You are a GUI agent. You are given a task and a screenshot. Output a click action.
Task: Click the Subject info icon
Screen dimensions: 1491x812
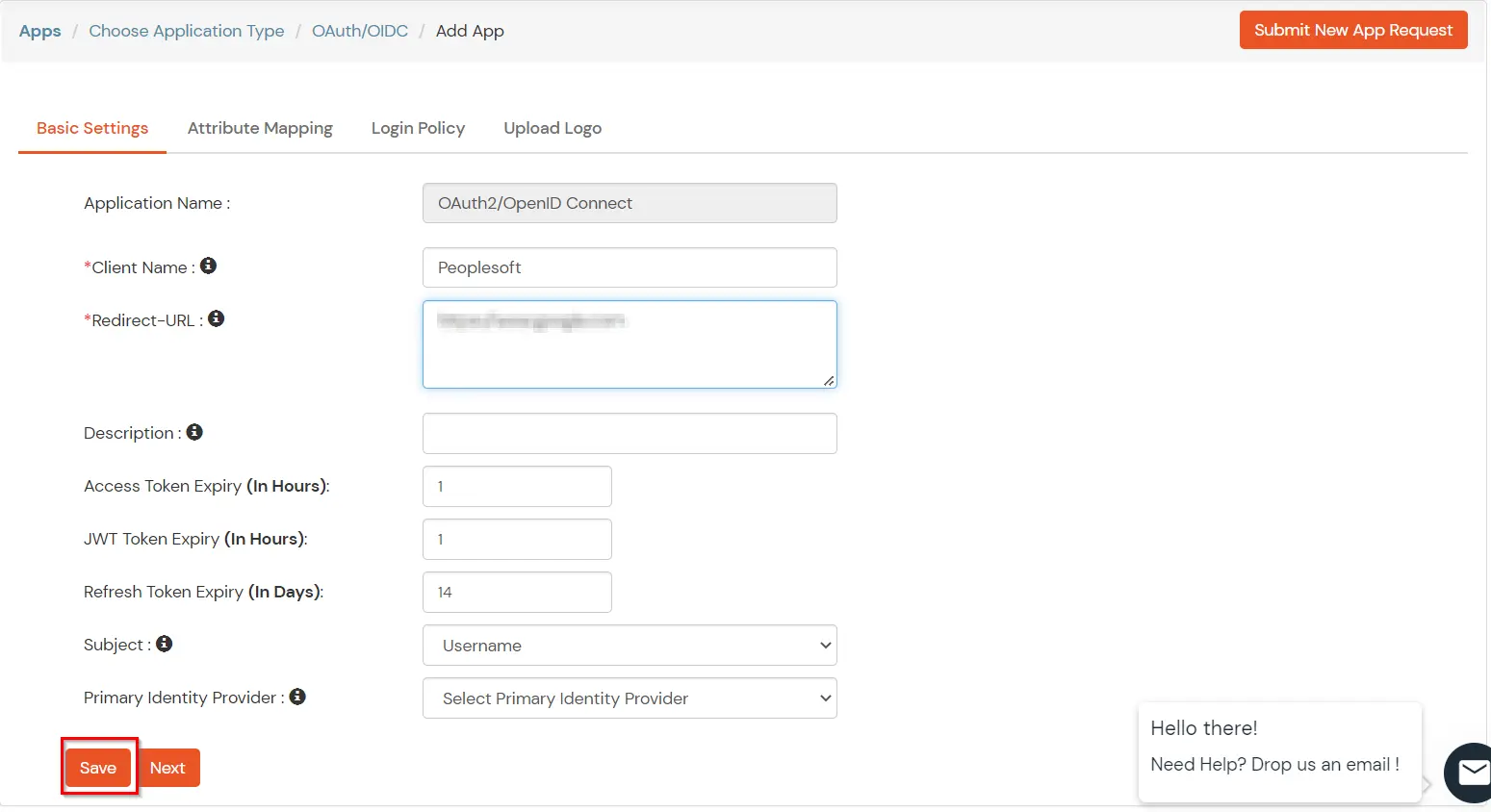[x=163, y=643]
